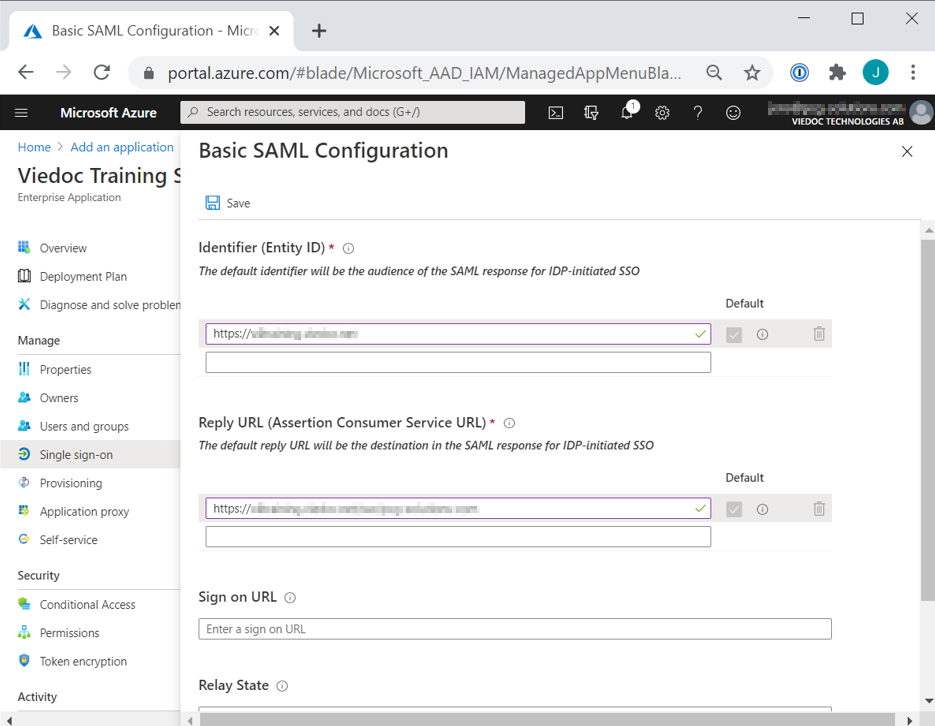Open Chrome's three-dot menu
935x726 pixels.
tap(912, 72)
